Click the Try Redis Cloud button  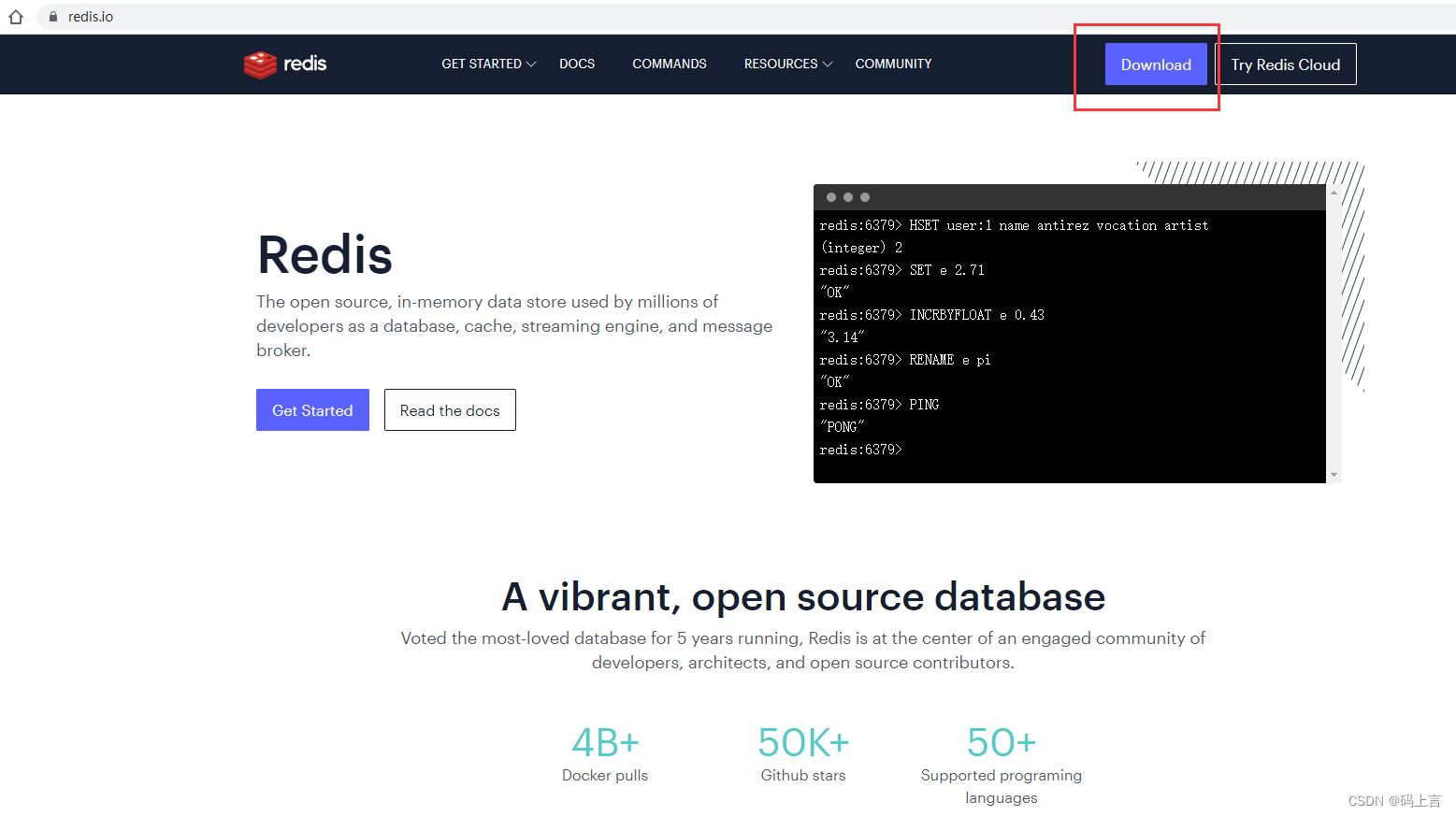click(1286, 64)
